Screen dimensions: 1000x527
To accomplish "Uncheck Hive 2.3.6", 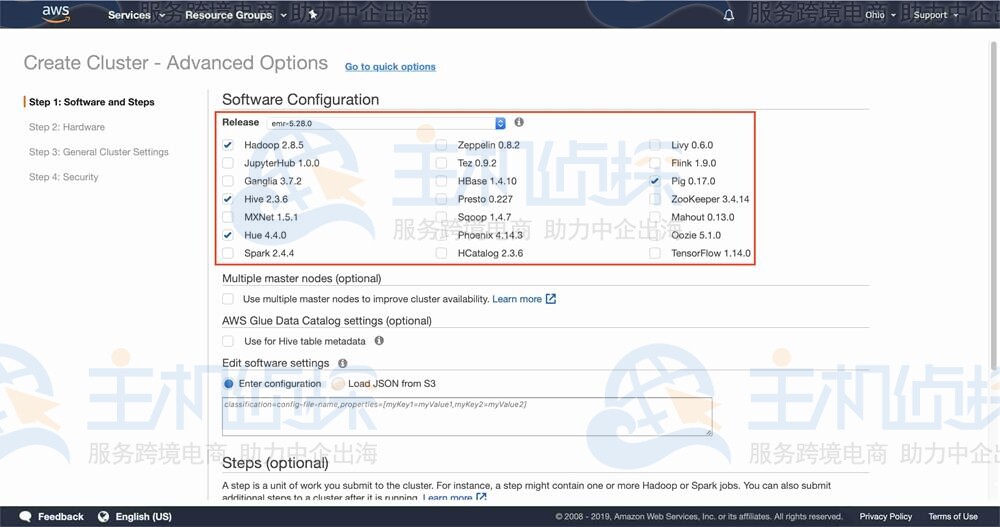I will [x=228, y=199].
